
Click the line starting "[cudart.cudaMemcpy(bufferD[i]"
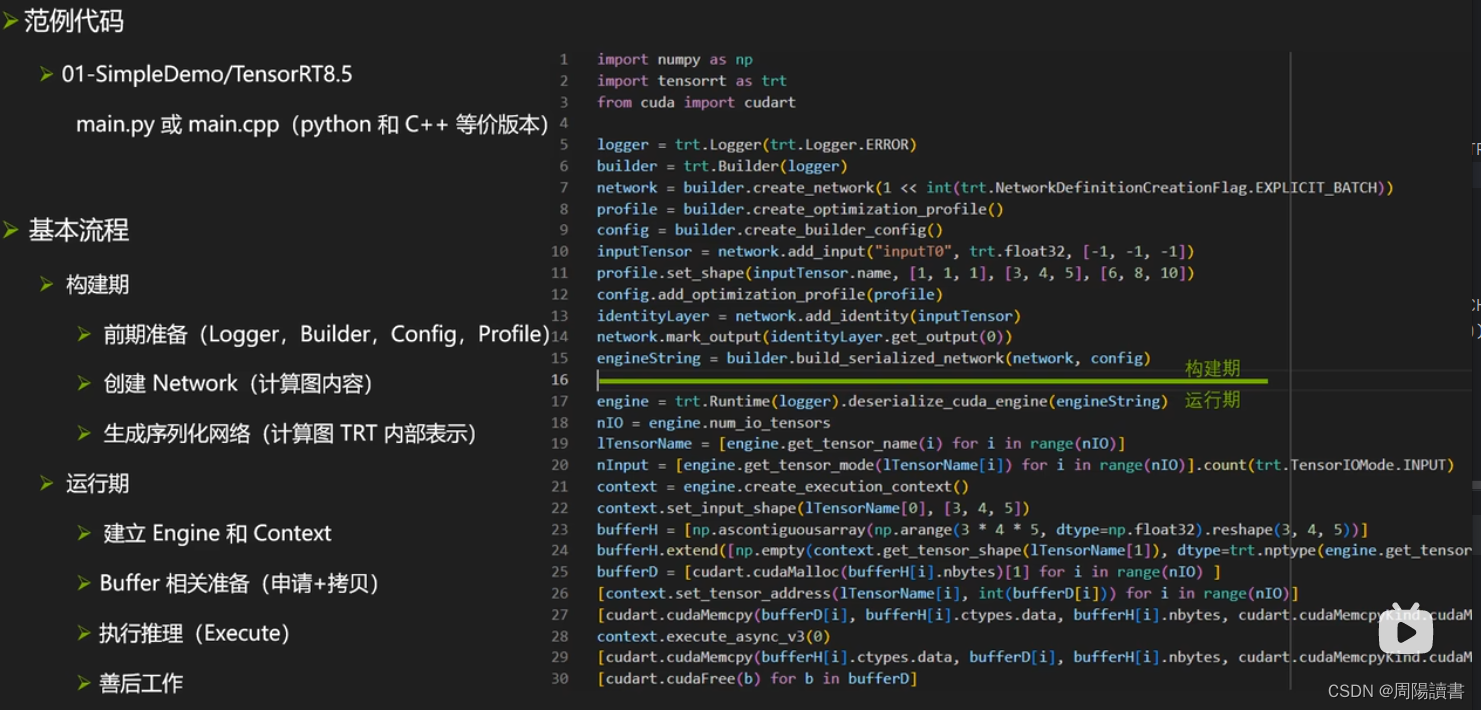pos(1035,615)
